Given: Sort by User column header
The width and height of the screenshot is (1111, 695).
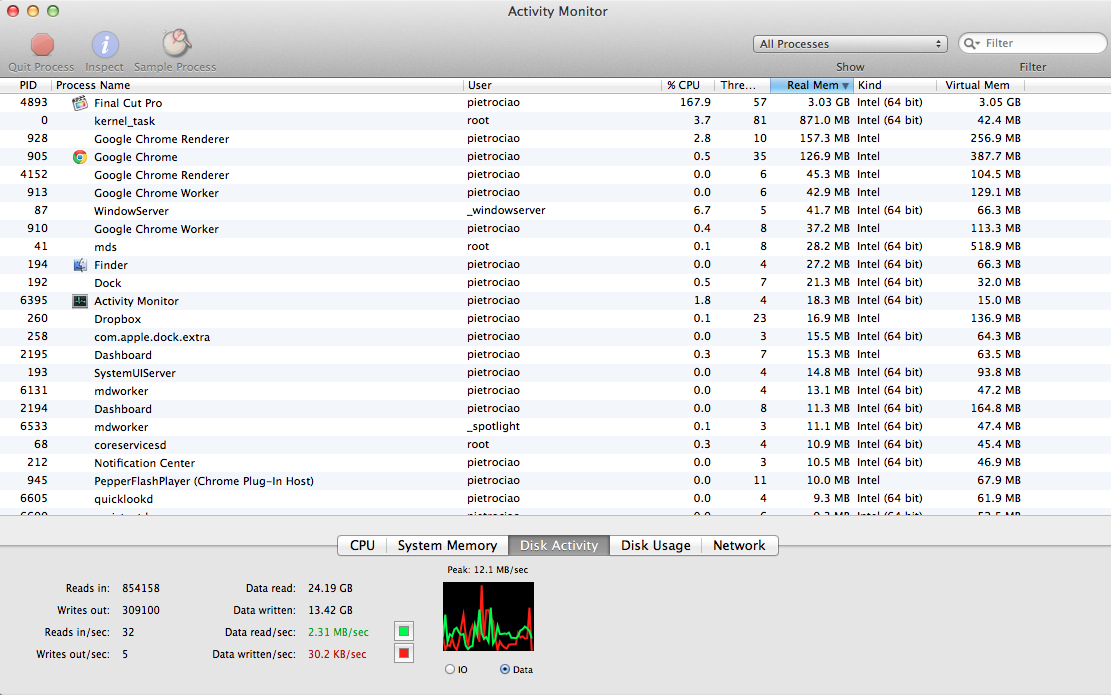Looking at the screenshot, I should [x=562, y=85].
